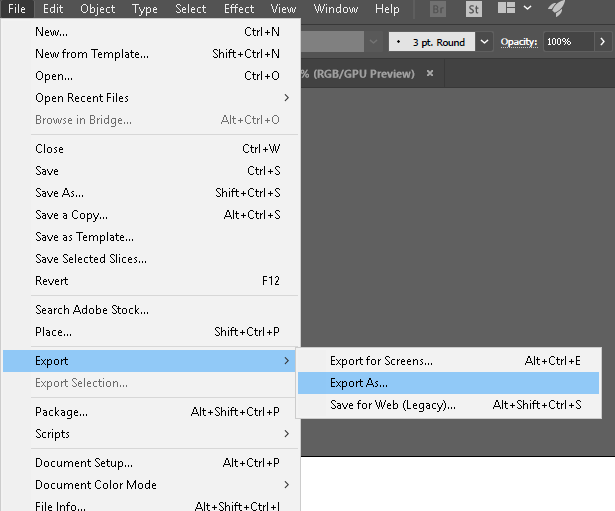The height and width of the screenshot is (511, 615).
Task: Open the brush definition dropdown arrow
Action: coord(484,42)
